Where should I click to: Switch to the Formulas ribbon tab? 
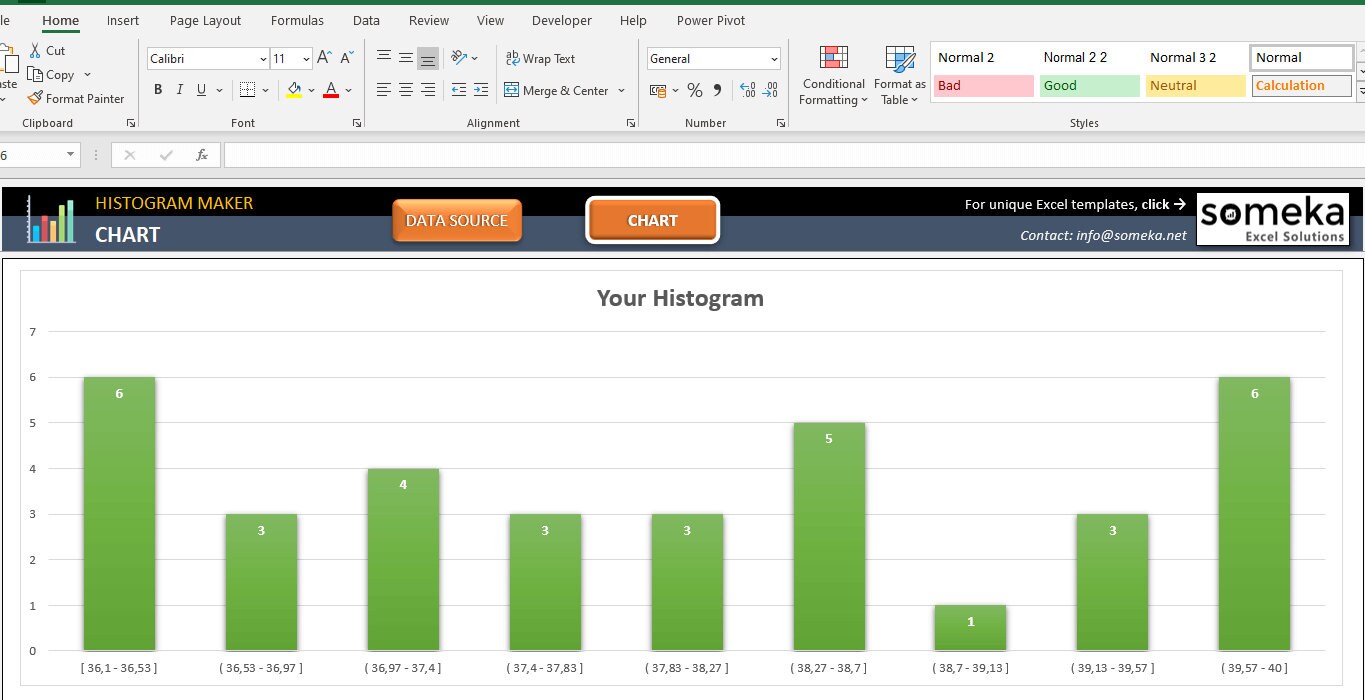[x=297, y=20]
